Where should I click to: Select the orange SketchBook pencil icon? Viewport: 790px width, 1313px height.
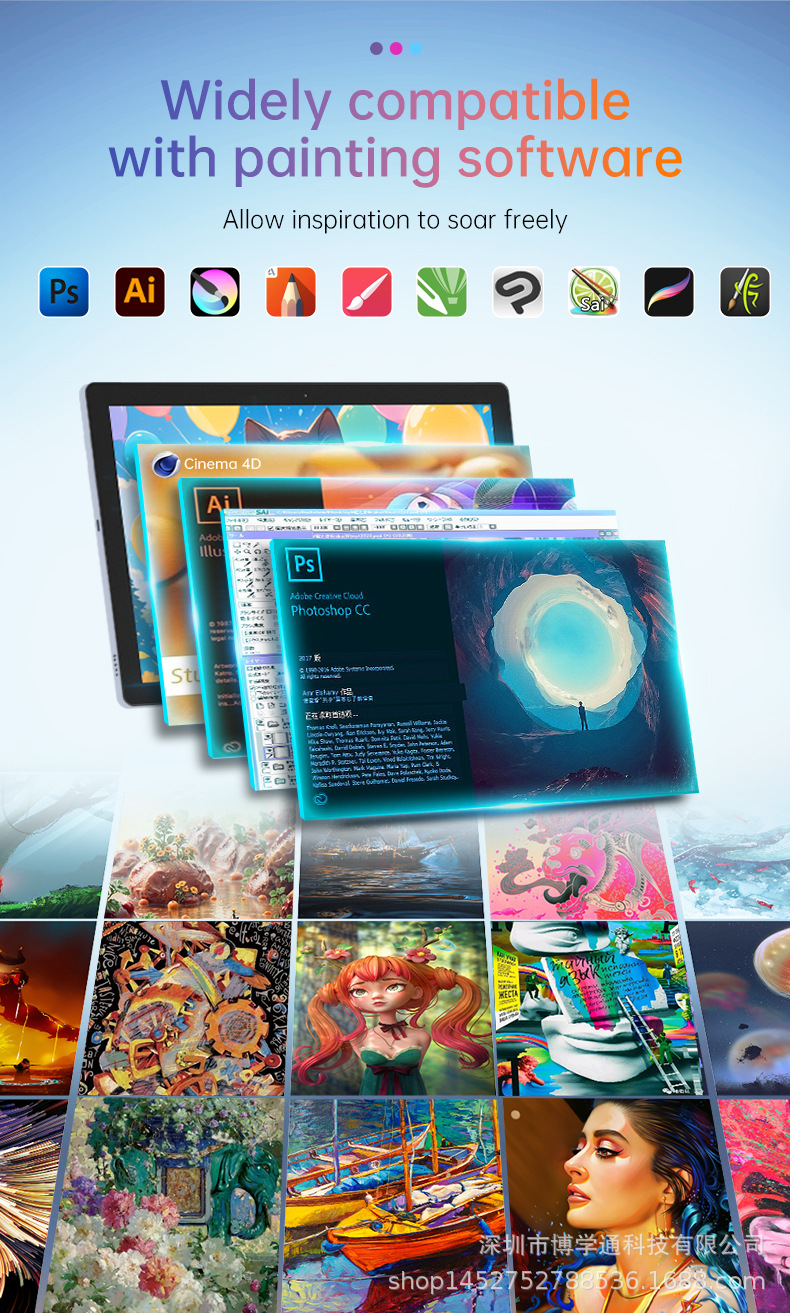coord(291,292)
